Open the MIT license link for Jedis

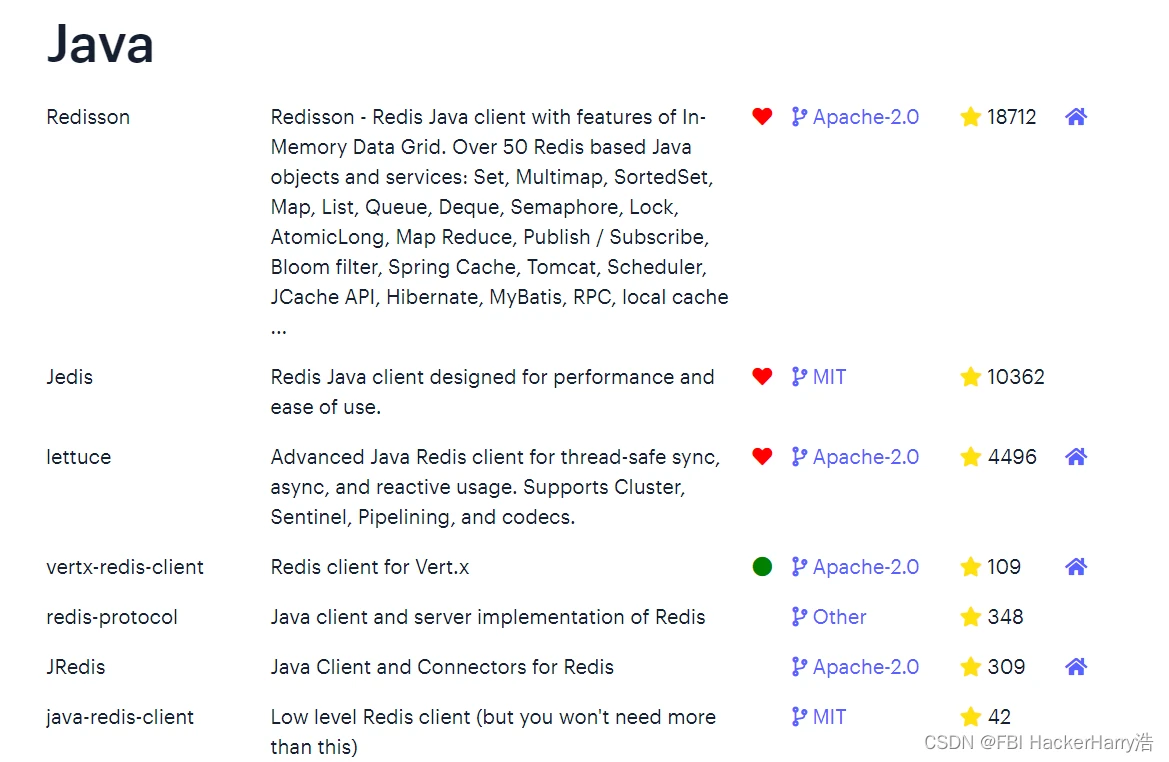pyautogui.click(x=829, y=377)
